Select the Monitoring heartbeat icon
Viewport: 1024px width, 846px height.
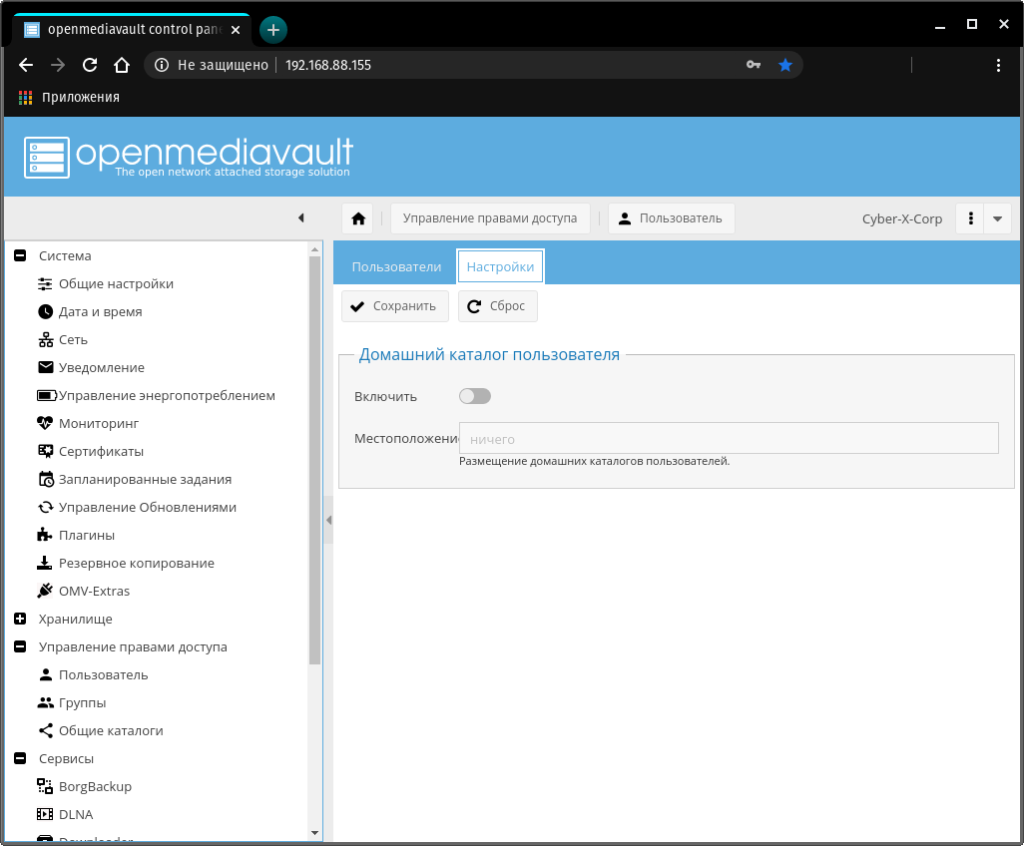[45, 423]
